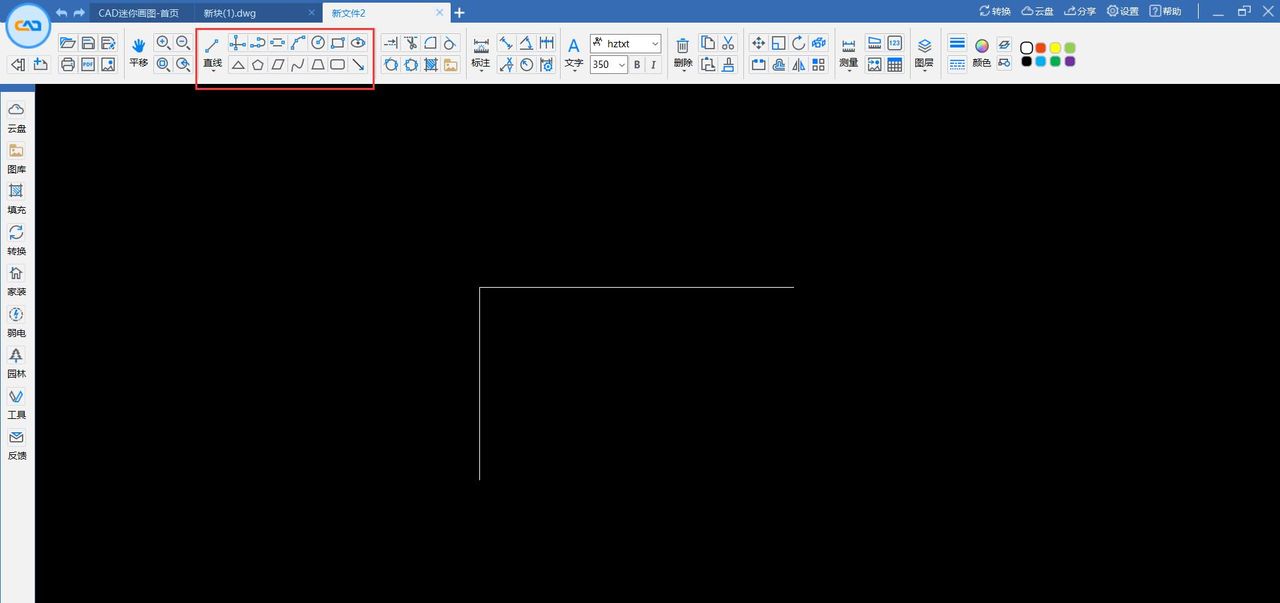Select the rounded rectangle tool

tap(338, 65)
